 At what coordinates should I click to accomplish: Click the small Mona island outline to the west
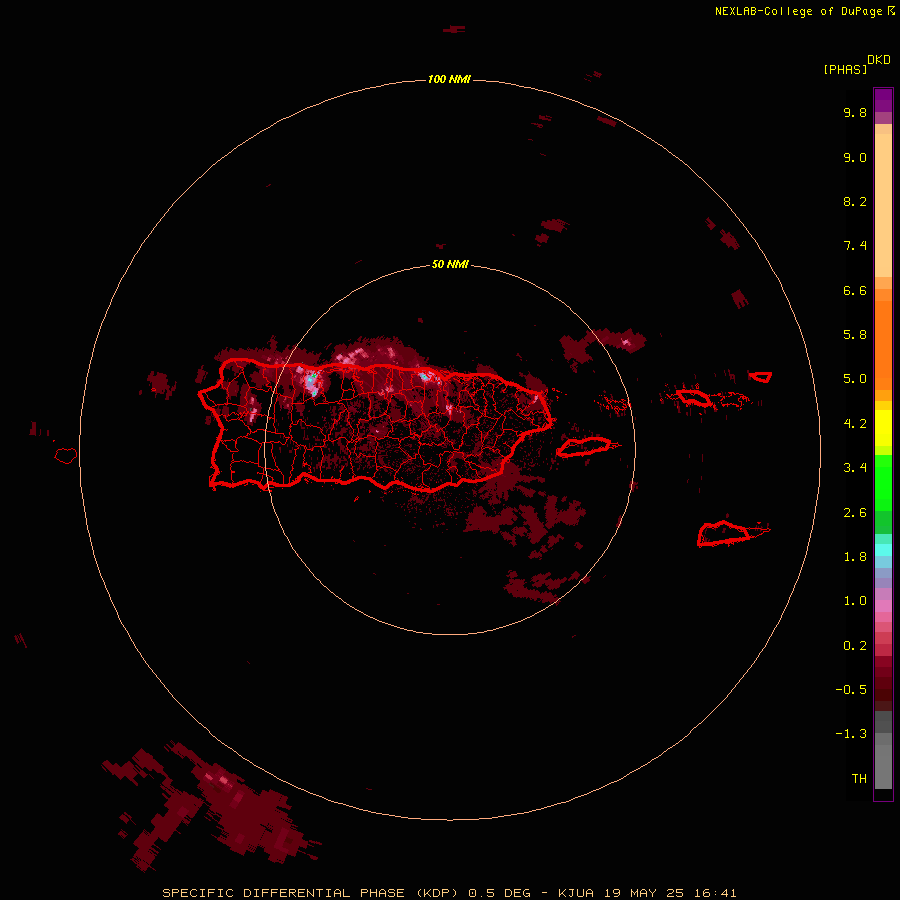(66, 456)
